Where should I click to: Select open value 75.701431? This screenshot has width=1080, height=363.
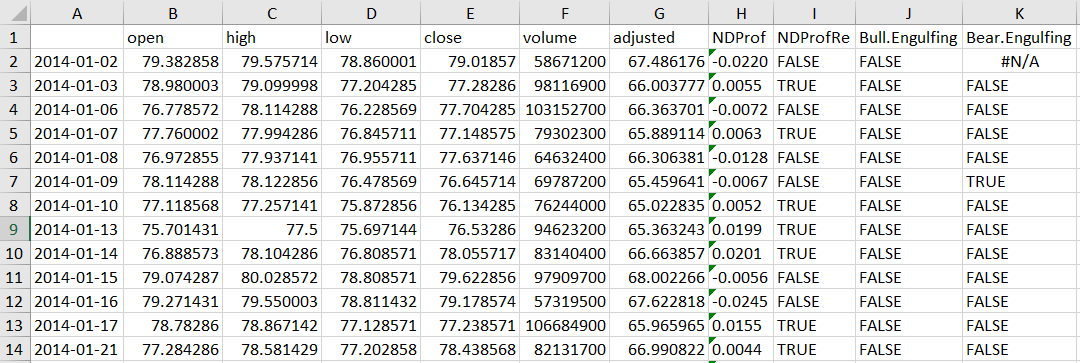click(174, 229)
